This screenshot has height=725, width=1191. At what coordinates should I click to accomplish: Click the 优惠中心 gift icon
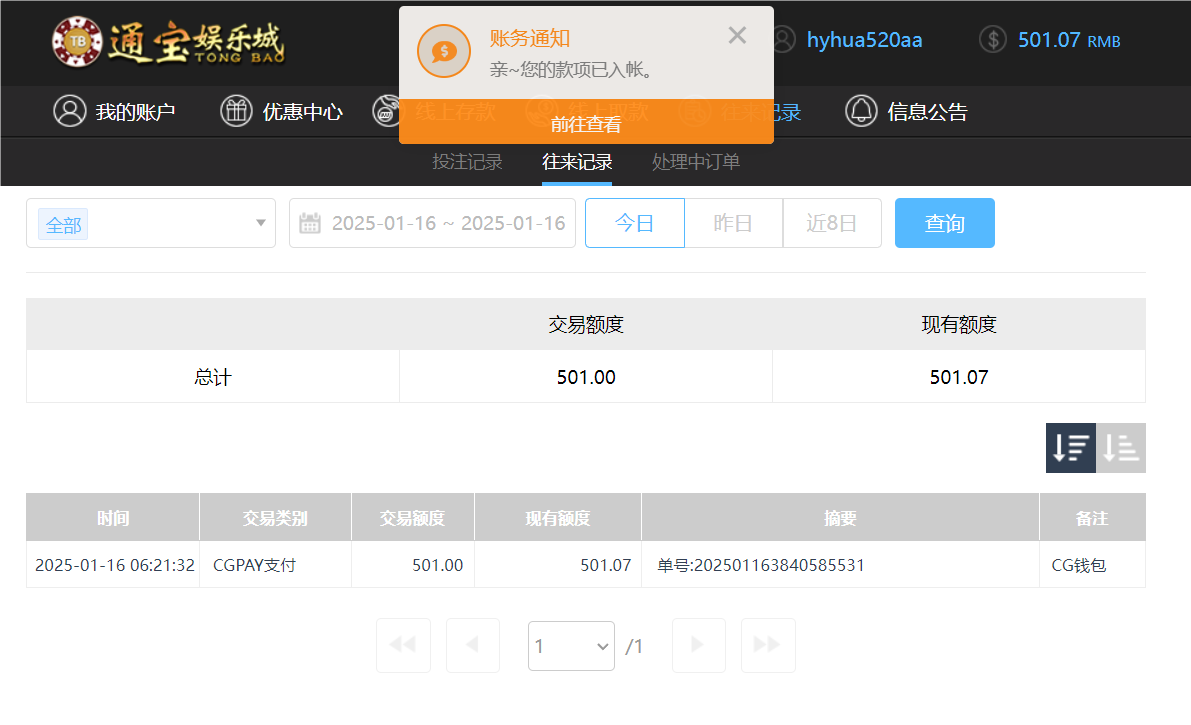click(236, 111)
